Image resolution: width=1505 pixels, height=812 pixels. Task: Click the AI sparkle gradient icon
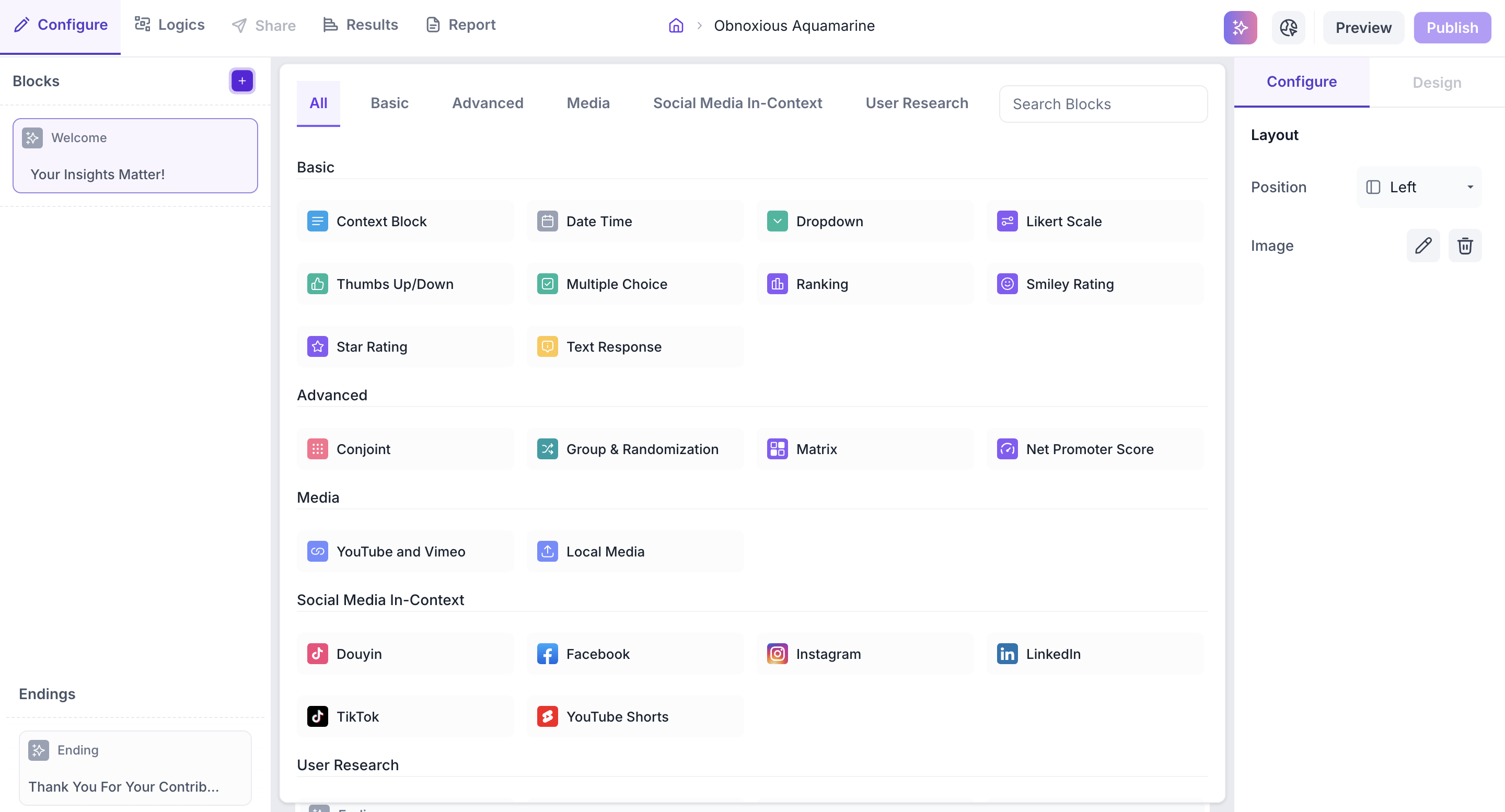[1240, 28]
